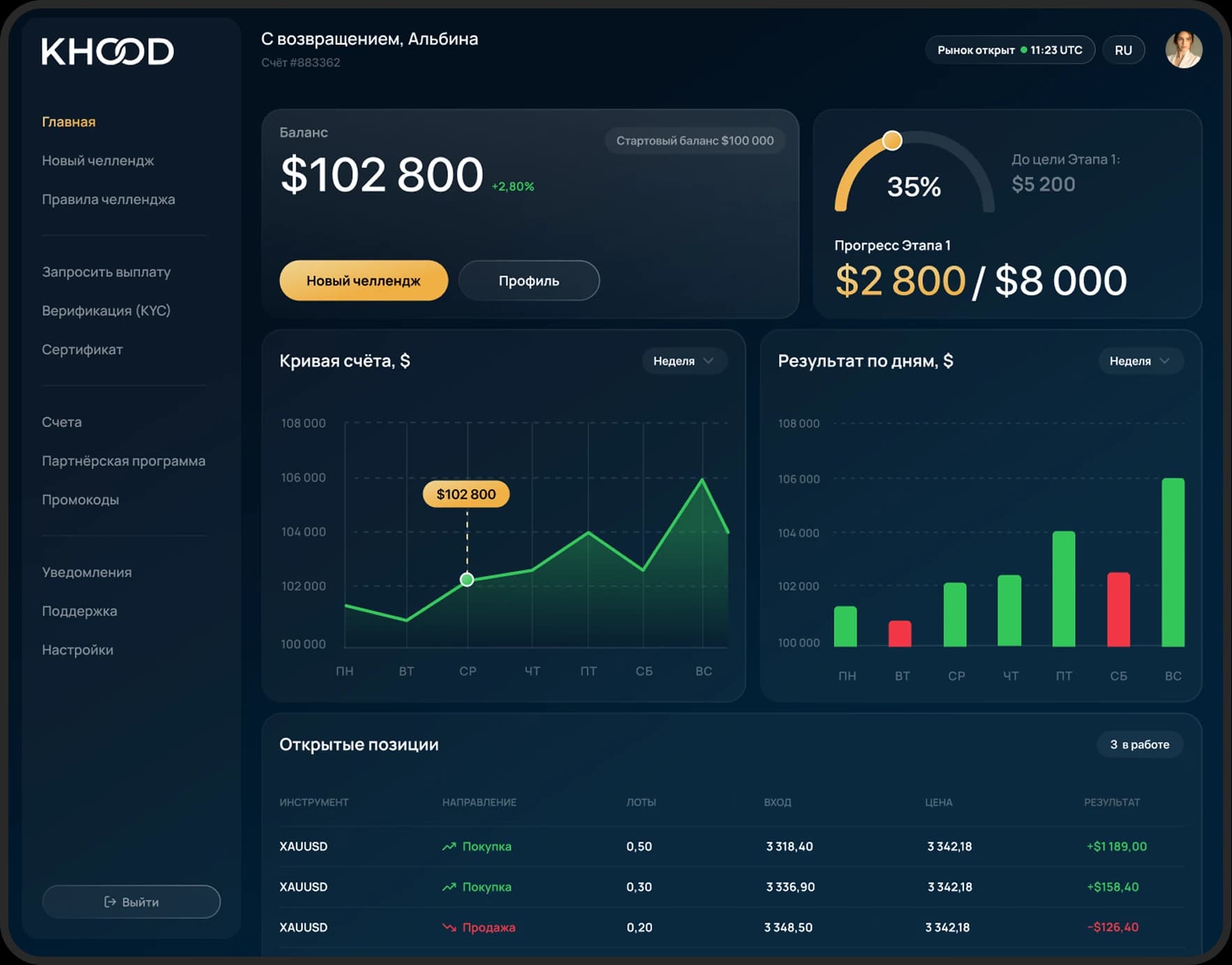Open Счета in the sidebar
Screen dimensions: 1232x965
(x=61, y=422)
